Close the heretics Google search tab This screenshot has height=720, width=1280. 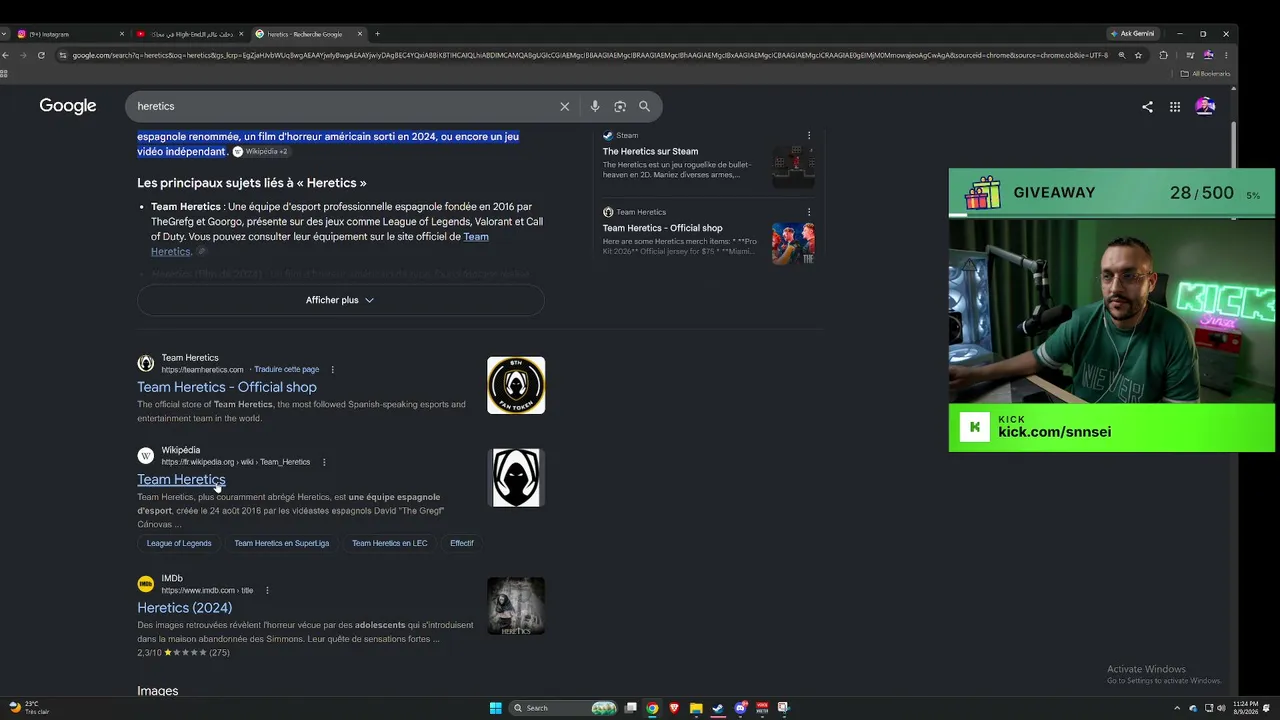pos(360,34)
